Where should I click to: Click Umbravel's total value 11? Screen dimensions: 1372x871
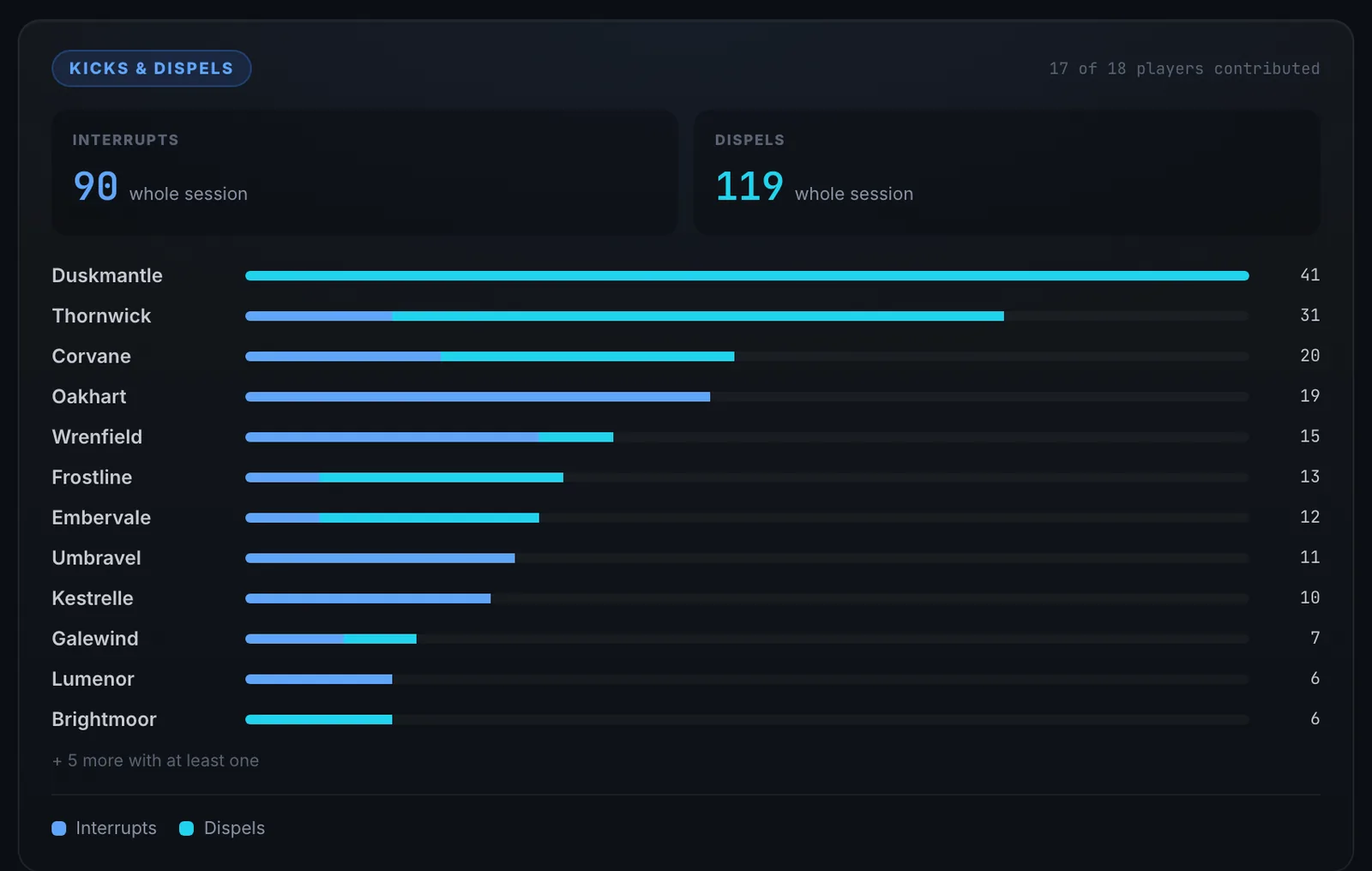coord(1309,557)
